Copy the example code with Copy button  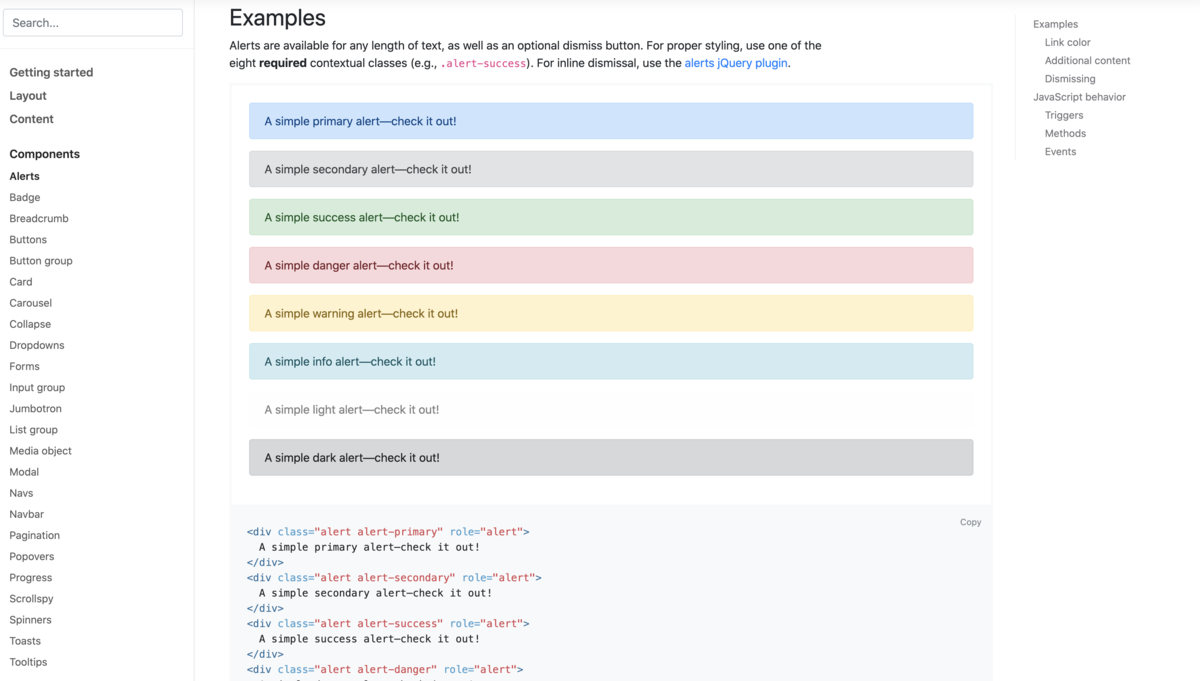tap(970, 522)
